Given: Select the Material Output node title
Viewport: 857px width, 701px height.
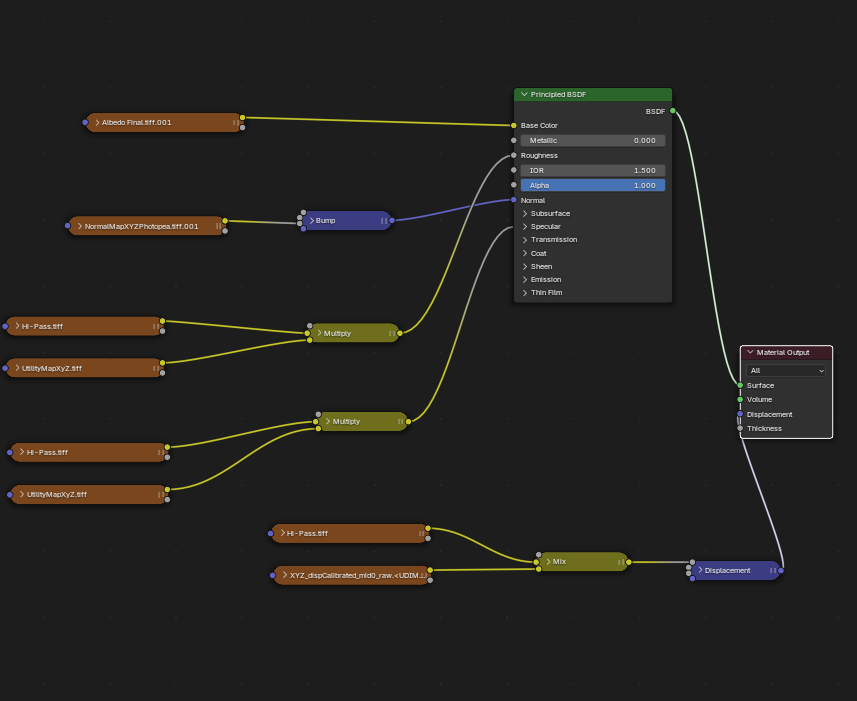Looking at the screenshot, I should click(x=783, y=352).
